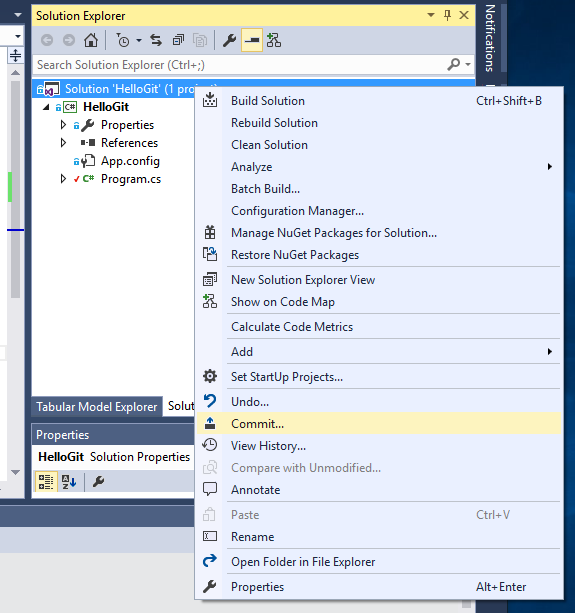
Task: Toggle auto-hide pin on Solution Explorer
Action: [448, 15]
